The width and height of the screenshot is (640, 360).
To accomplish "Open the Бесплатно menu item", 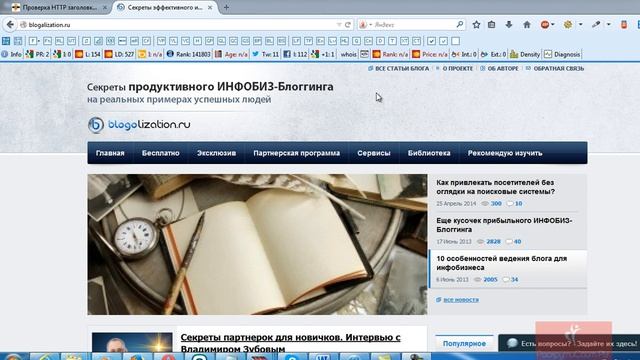I will (x=161, y=153).
